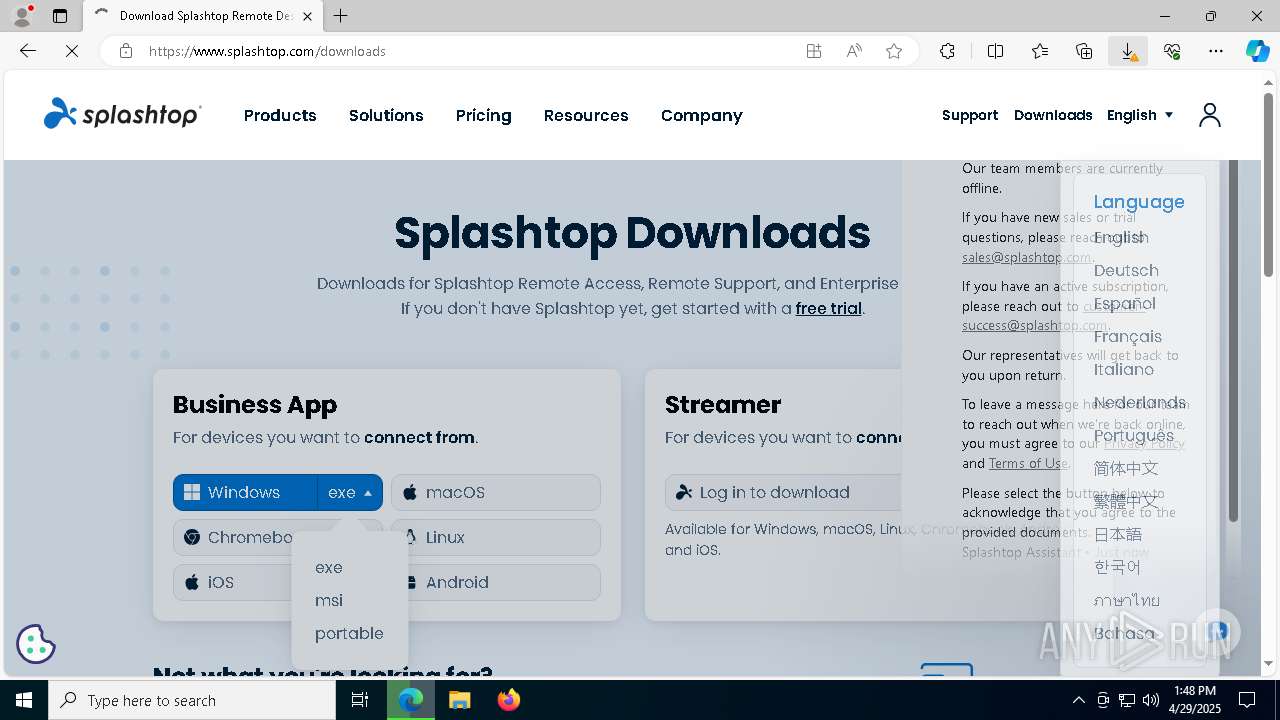Viewport: 1280px width, 720px height.
Task: Select Italiano language option
Action: [1124, 369]
